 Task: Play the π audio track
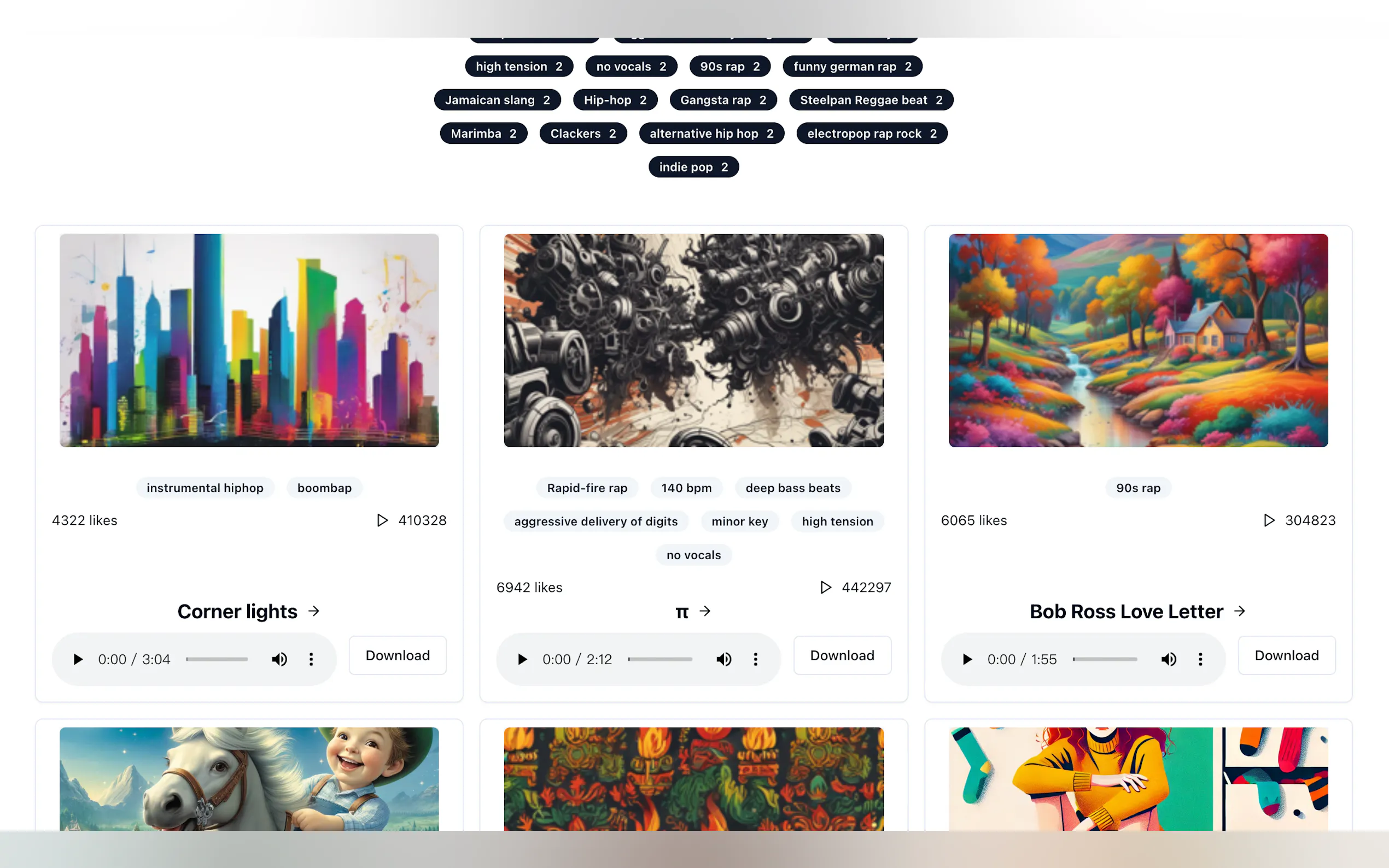(x=523, y=659)
